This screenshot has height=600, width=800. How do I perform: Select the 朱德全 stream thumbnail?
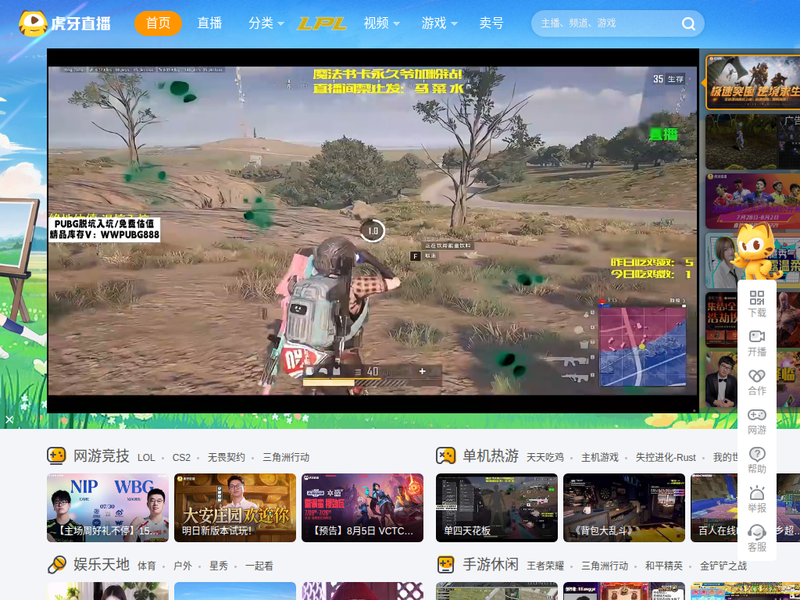721,319
